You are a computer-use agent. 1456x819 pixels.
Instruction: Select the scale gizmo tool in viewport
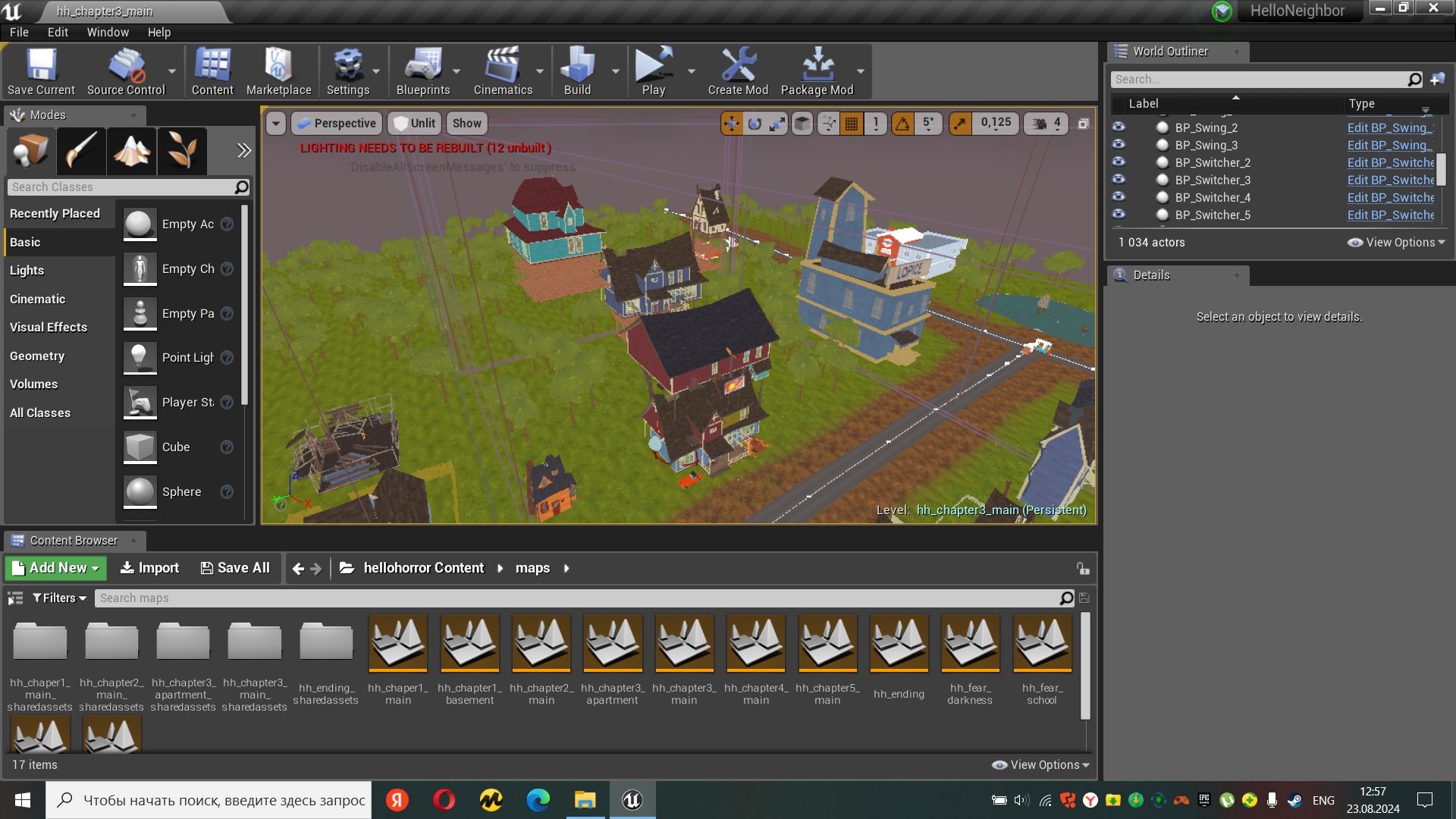(x=777, y=124)
